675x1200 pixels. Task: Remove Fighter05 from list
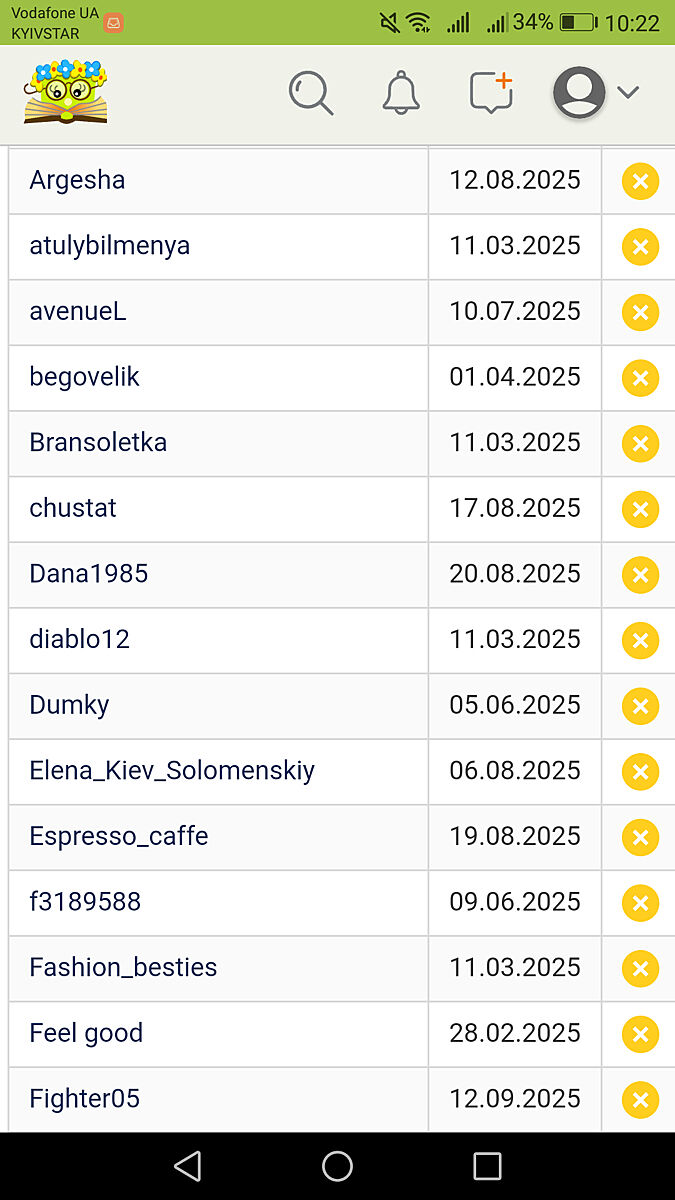click(640, 1100)
